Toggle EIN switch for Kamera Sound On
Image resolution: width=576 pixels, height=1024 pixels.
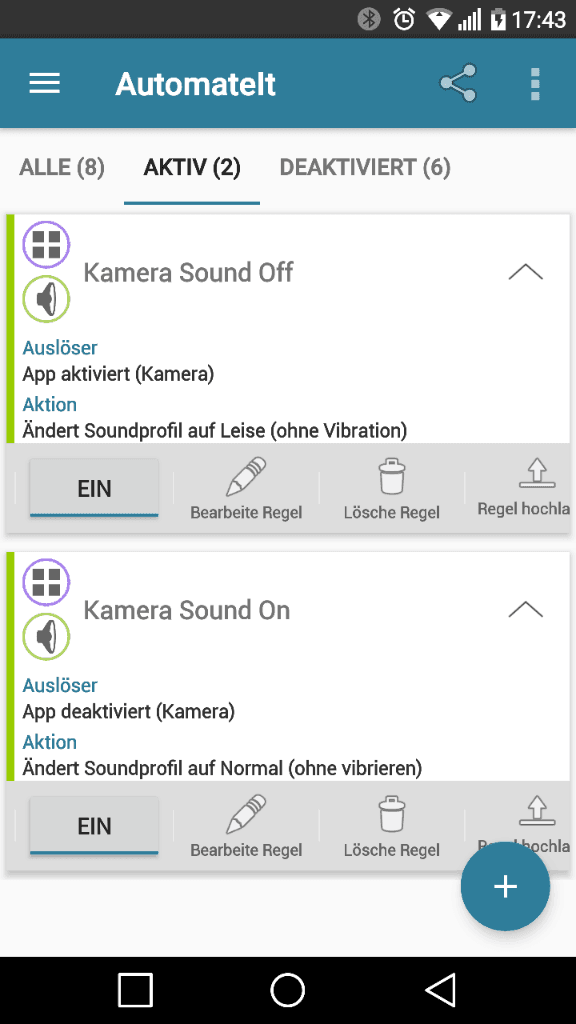click(94, 826)
